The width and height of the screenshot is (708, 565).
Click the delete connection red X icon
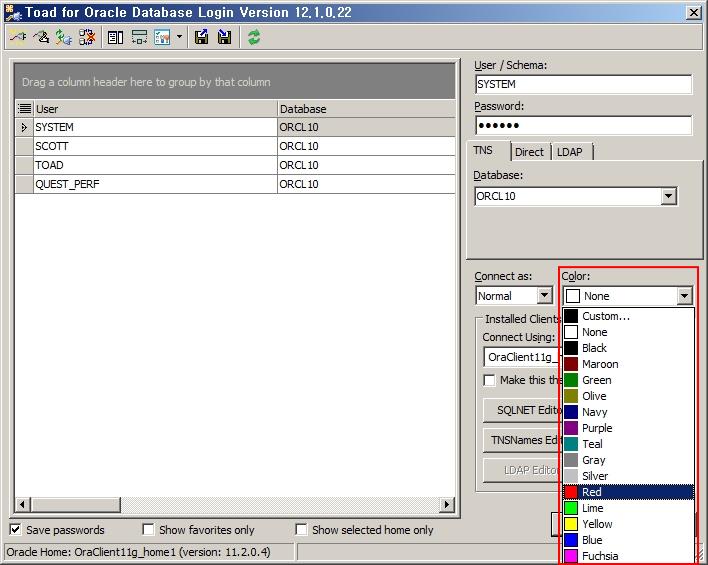pyautogui.click(x=86, y=37)
